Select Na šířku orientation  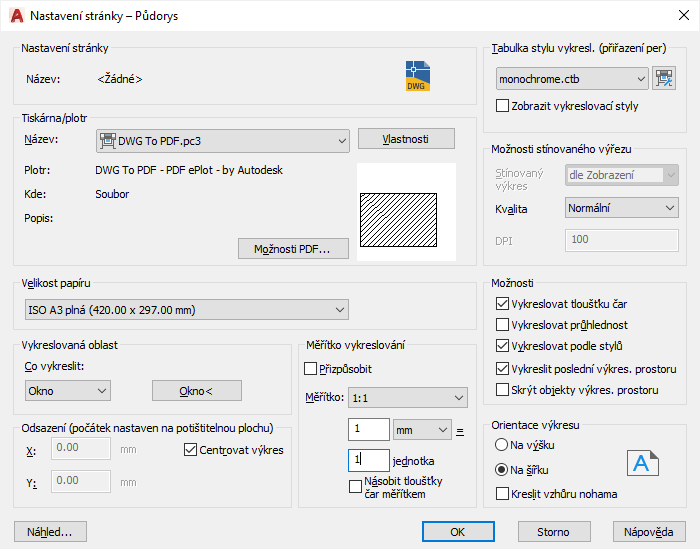click(x=501, y=470)
